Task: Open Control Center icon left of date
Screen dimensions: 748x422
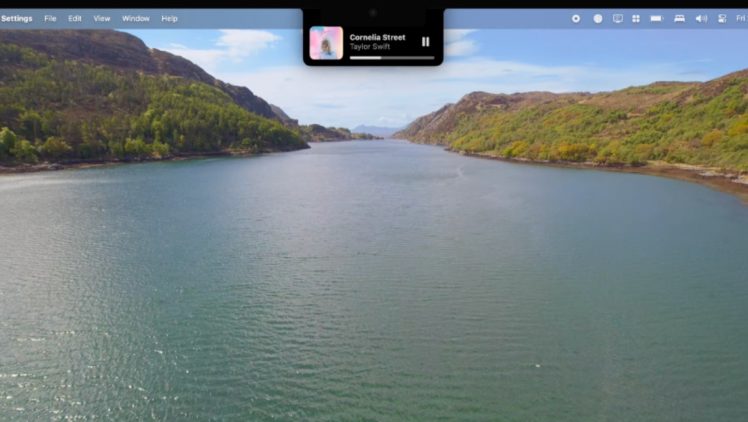Action: pos(721,18)
